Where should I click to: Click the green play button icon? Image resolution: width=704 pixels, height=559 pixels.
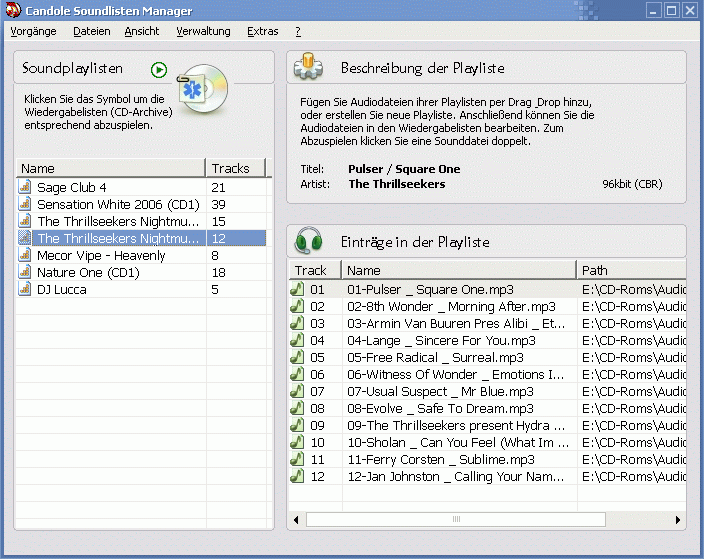point(159,69)
